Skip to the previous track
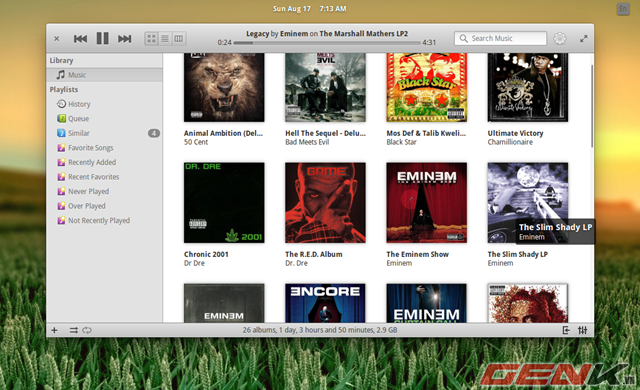 click(x=80, y=39)
